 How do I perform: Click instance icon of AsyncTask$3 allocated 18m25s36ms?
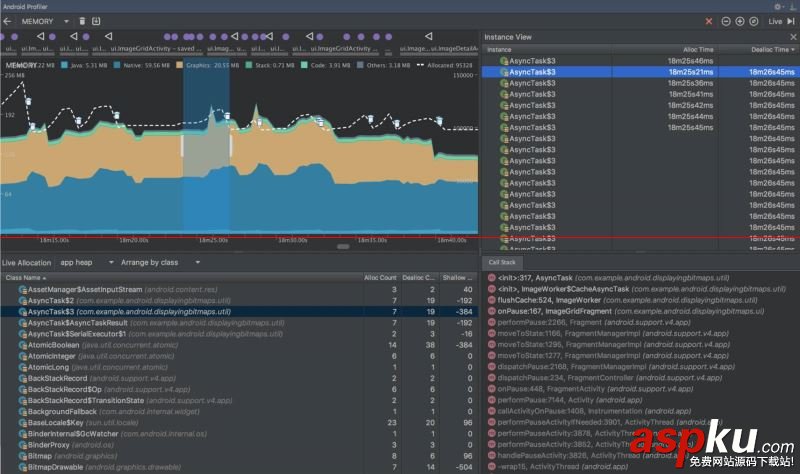504,83
